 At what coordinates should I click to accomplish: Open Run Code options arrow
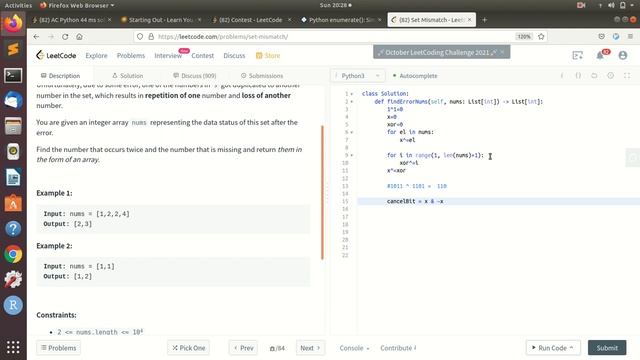click(571, 348)
